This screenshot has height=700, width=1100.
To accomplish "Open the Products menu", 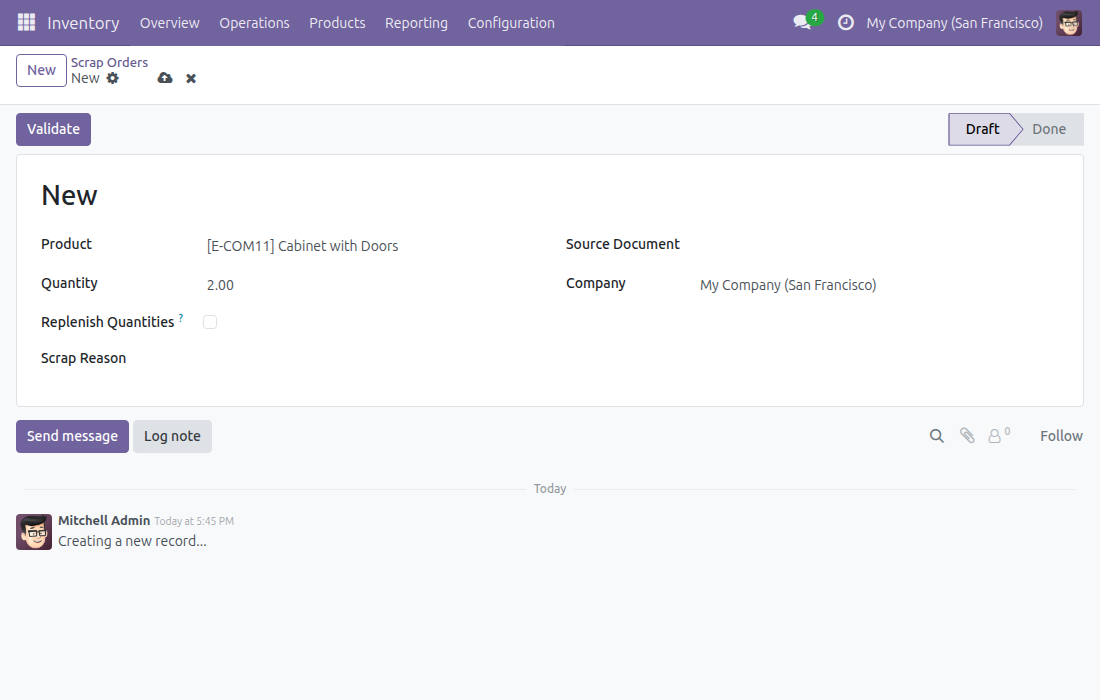I will pyautogui.click(x=337, y=23).
